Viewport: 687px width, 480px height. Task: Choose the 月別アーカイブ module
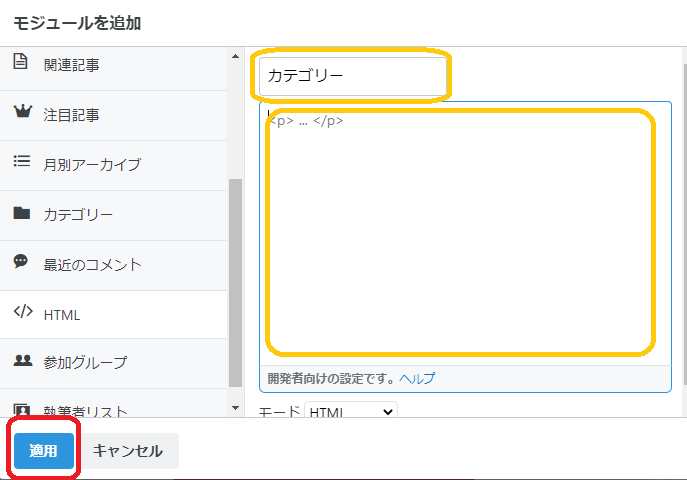[113, 166]
